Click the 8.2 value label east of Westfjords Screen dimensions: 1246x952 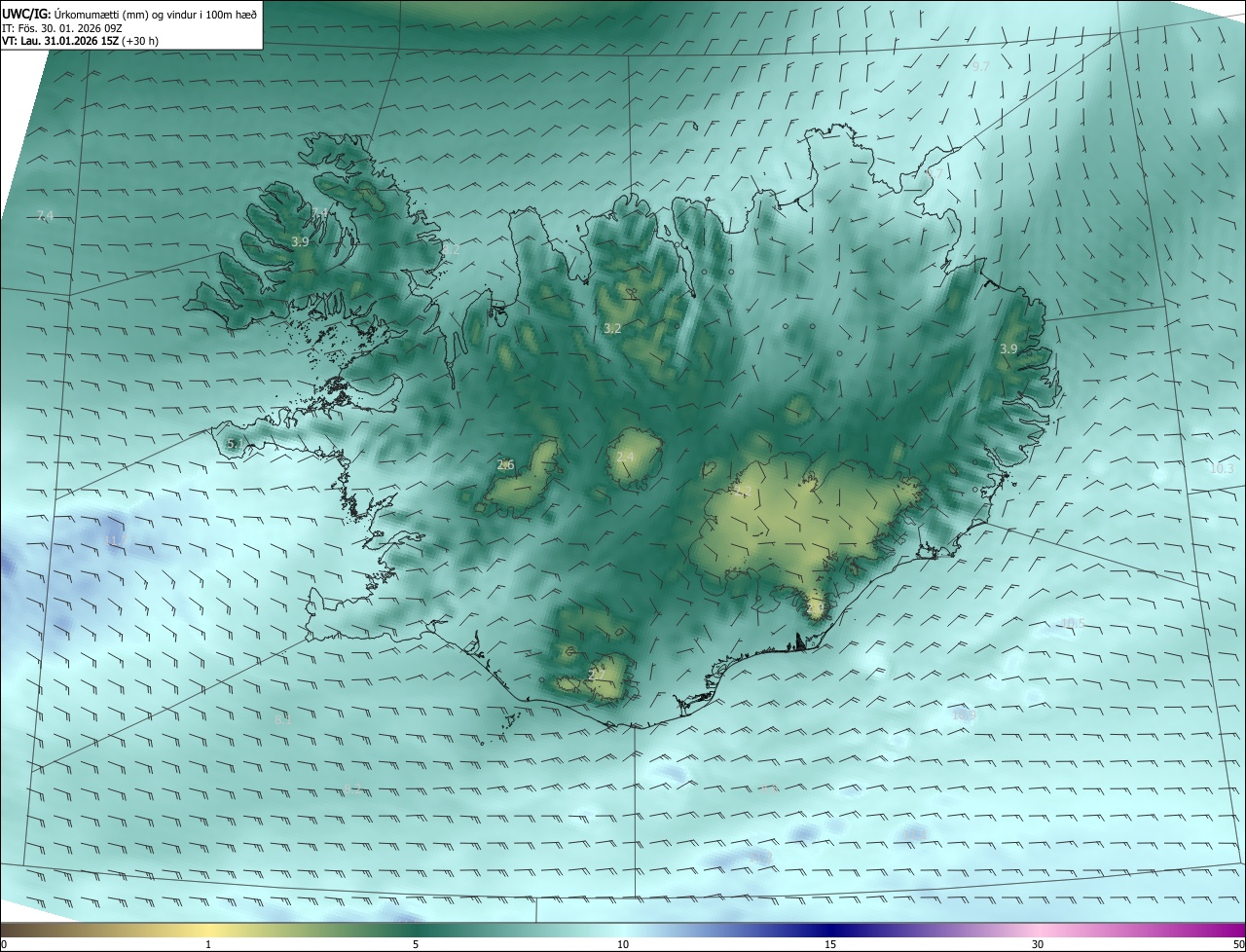tap(451, 249)
